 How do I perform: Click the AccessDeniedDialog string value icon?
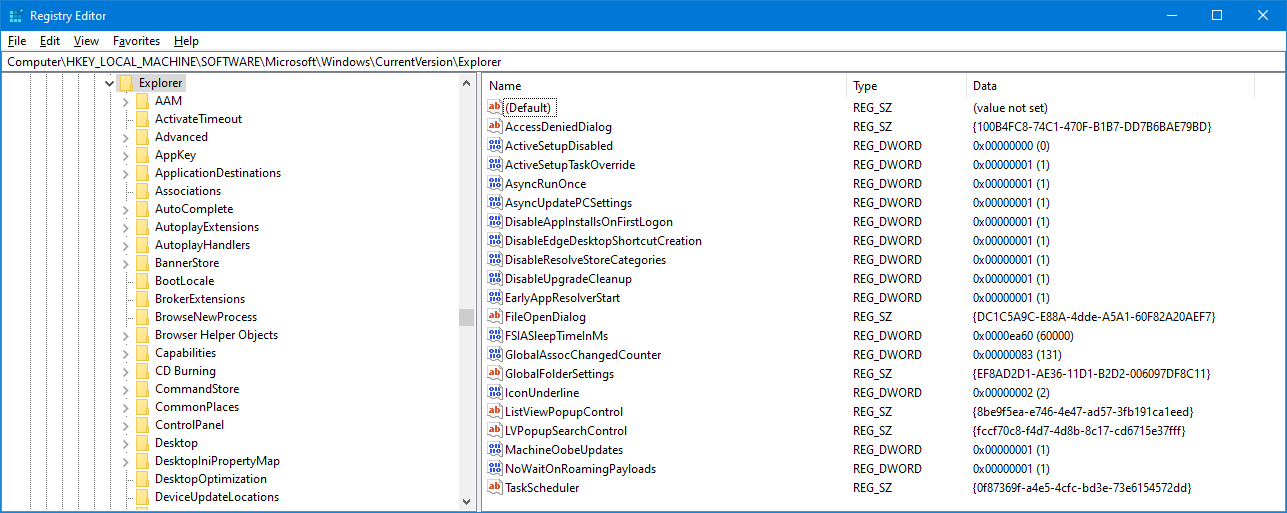495,127
